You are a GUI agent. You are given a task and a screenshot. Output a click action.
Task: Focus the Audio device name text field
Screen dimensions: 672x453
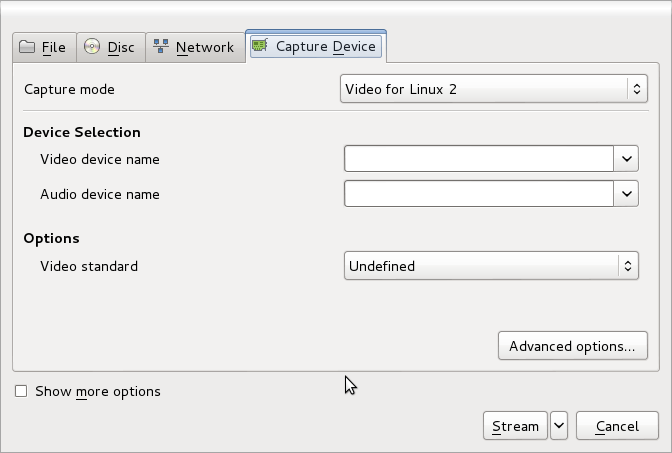point(478,194)
